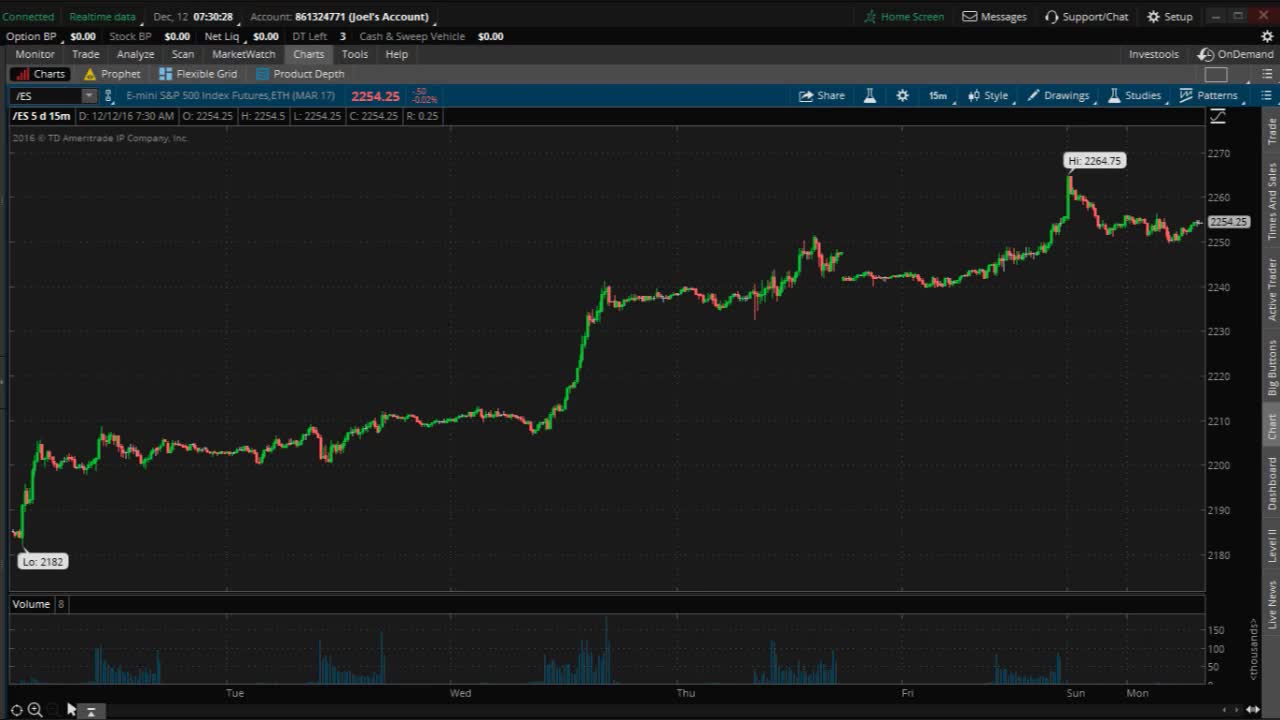Click the symbol link icon beside /ES
The image size is (1280, 720).
pyautogui.click(x=109, y=96)
